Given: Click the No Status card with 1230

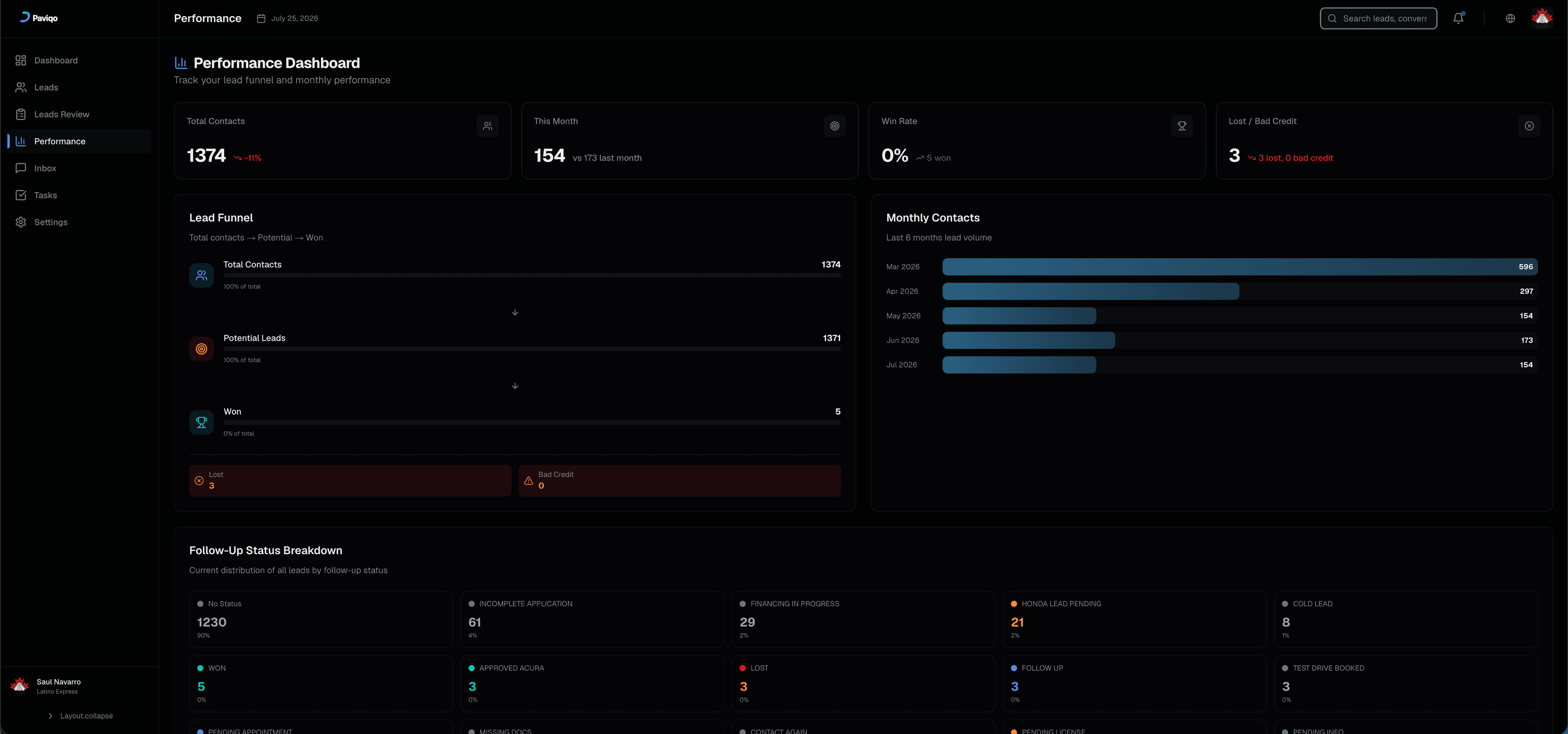Looking at the screenshot, I should (321, 619).
